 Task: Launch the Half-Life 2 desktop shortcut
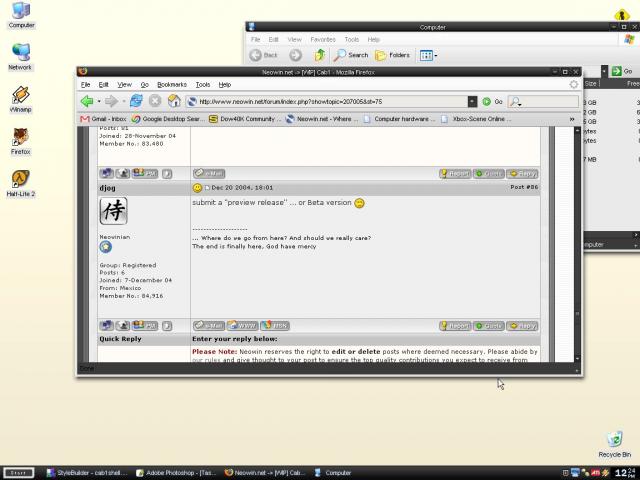coord(20,184)
